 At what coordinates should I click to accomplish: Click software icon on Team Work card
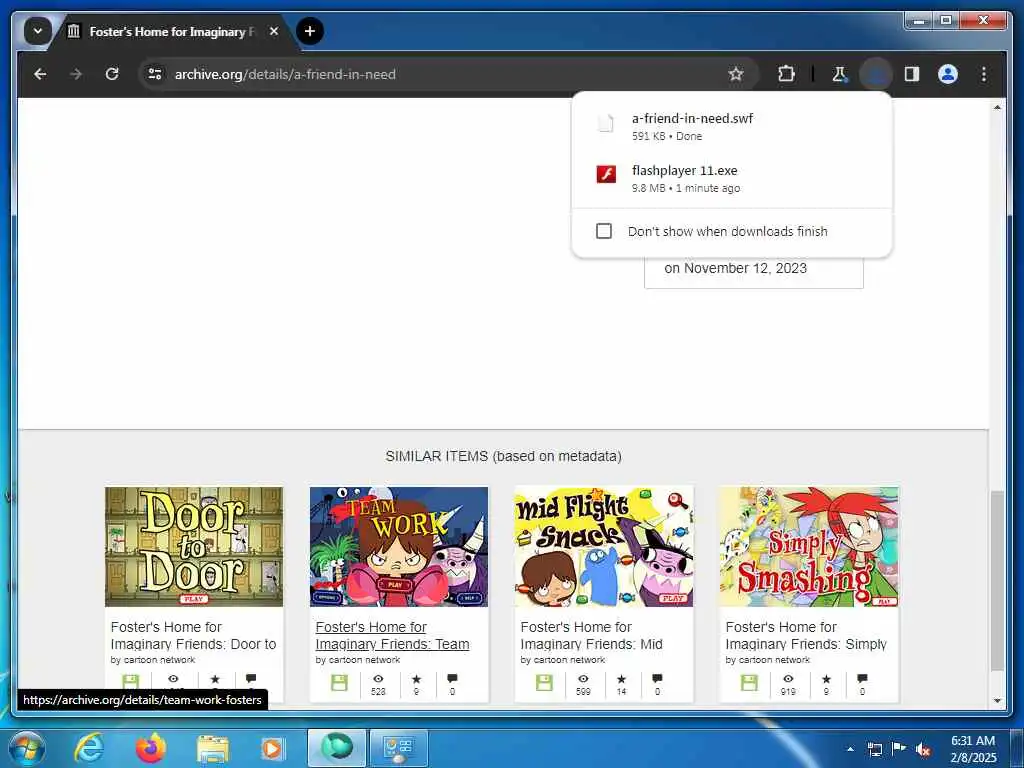pyautogui.click(x=339, y=683)
